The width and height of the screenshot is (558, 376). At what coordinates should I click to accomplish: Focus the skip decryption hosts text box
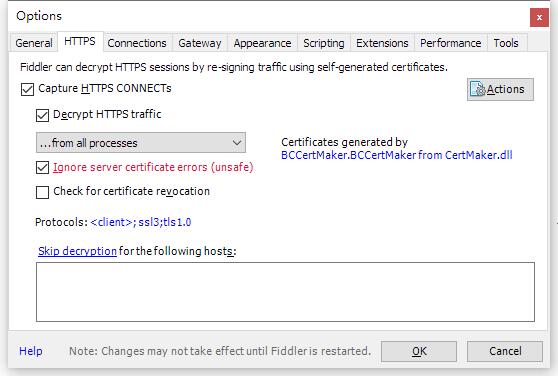pos(285,292)
